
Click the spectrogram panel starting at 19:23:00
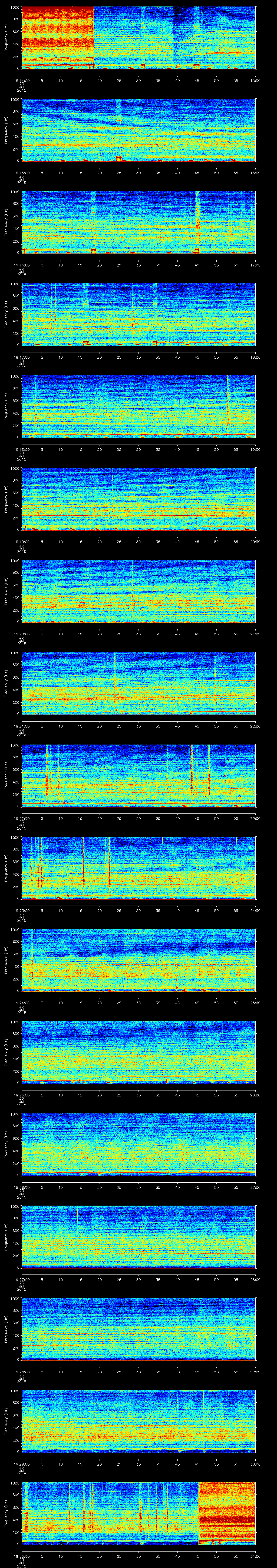[138, 868]
